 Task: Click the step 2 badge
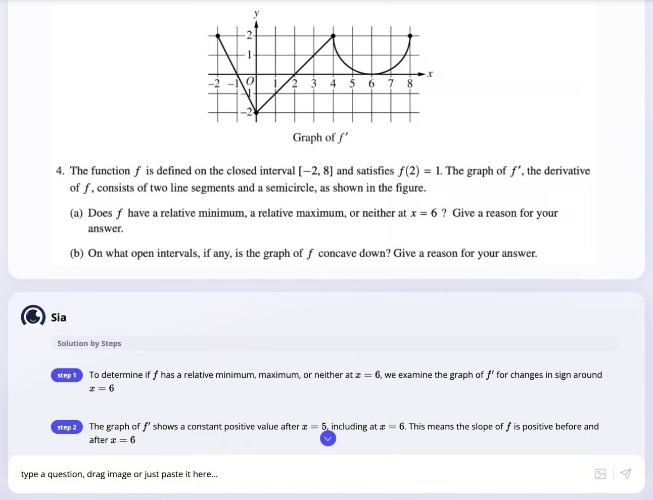(67, 427)
